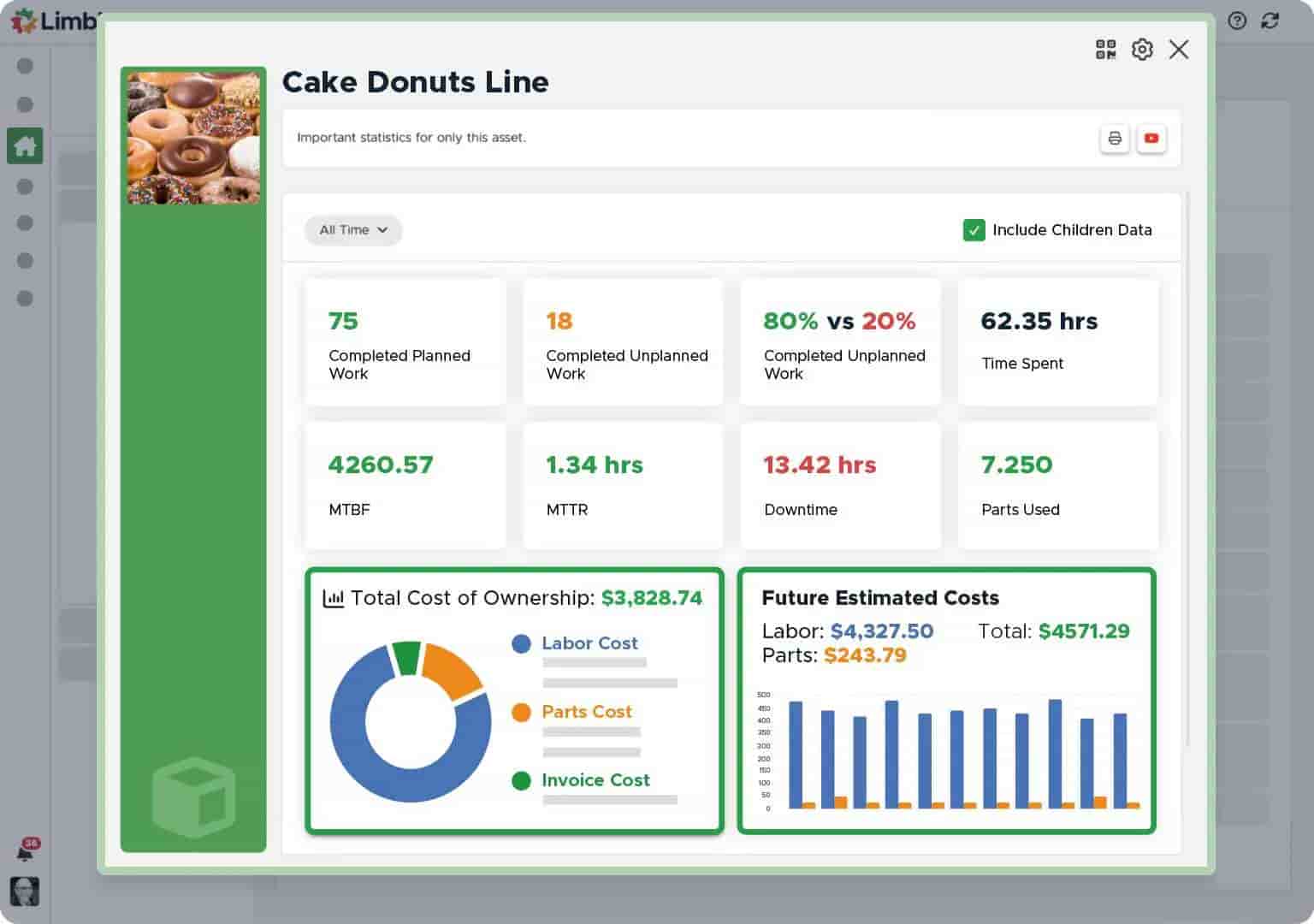Open the QR code icon

click(1105, 50)
